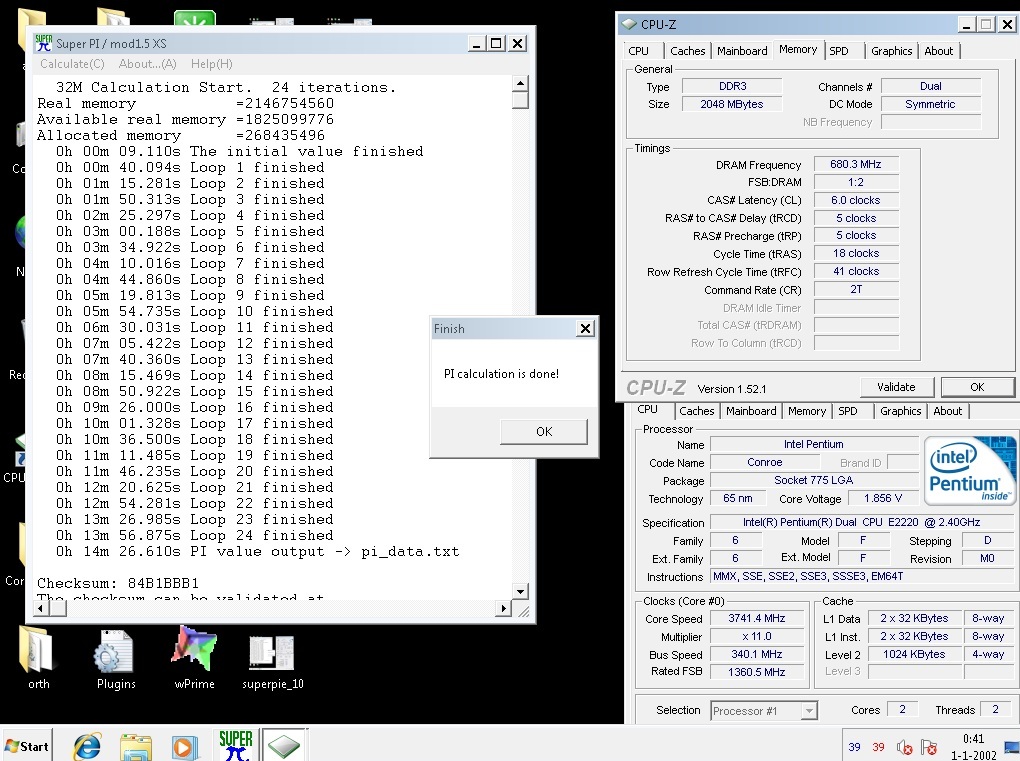Click CAS# Latency value 6.0 clocks
The image size is (1020, 761).
[856, 200]
